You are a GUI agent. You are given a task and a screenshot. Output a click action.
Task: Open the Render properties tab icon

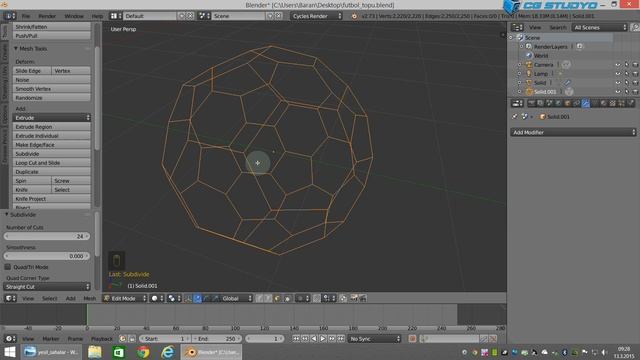click(x=531, y=104)
